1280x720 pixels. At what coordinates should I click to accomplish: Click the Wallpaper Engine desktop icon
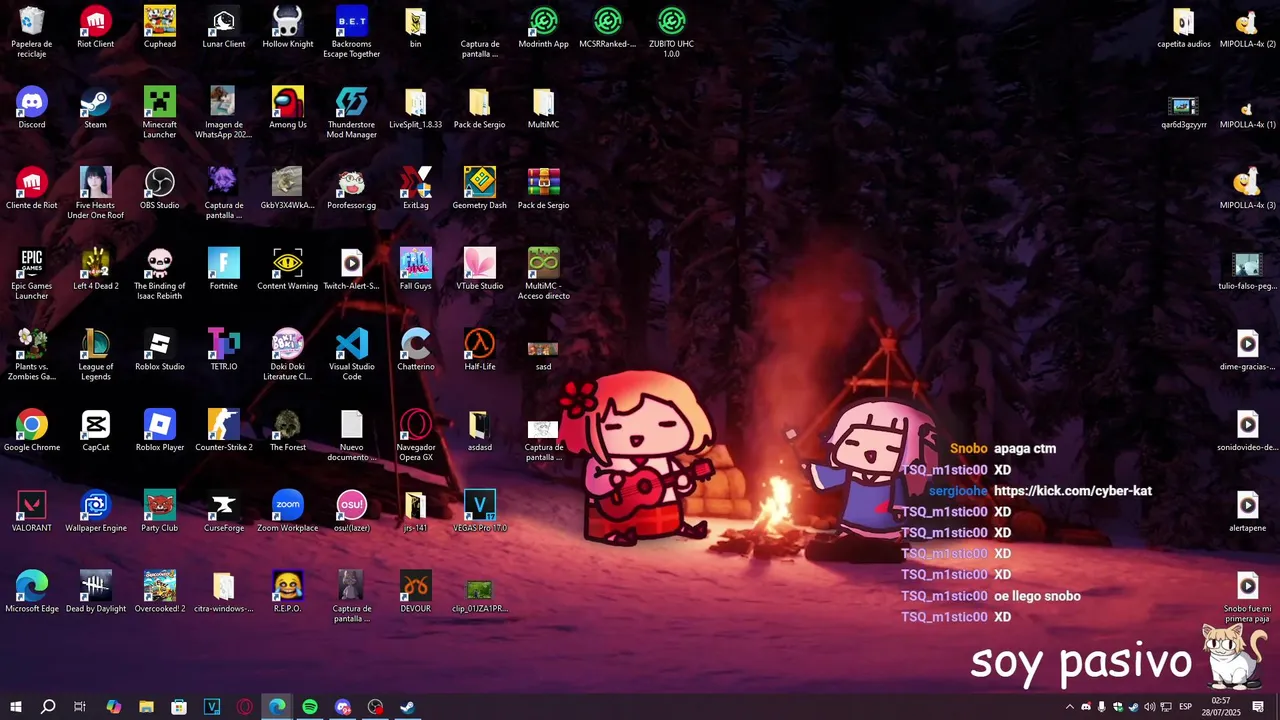click(96, 512)
